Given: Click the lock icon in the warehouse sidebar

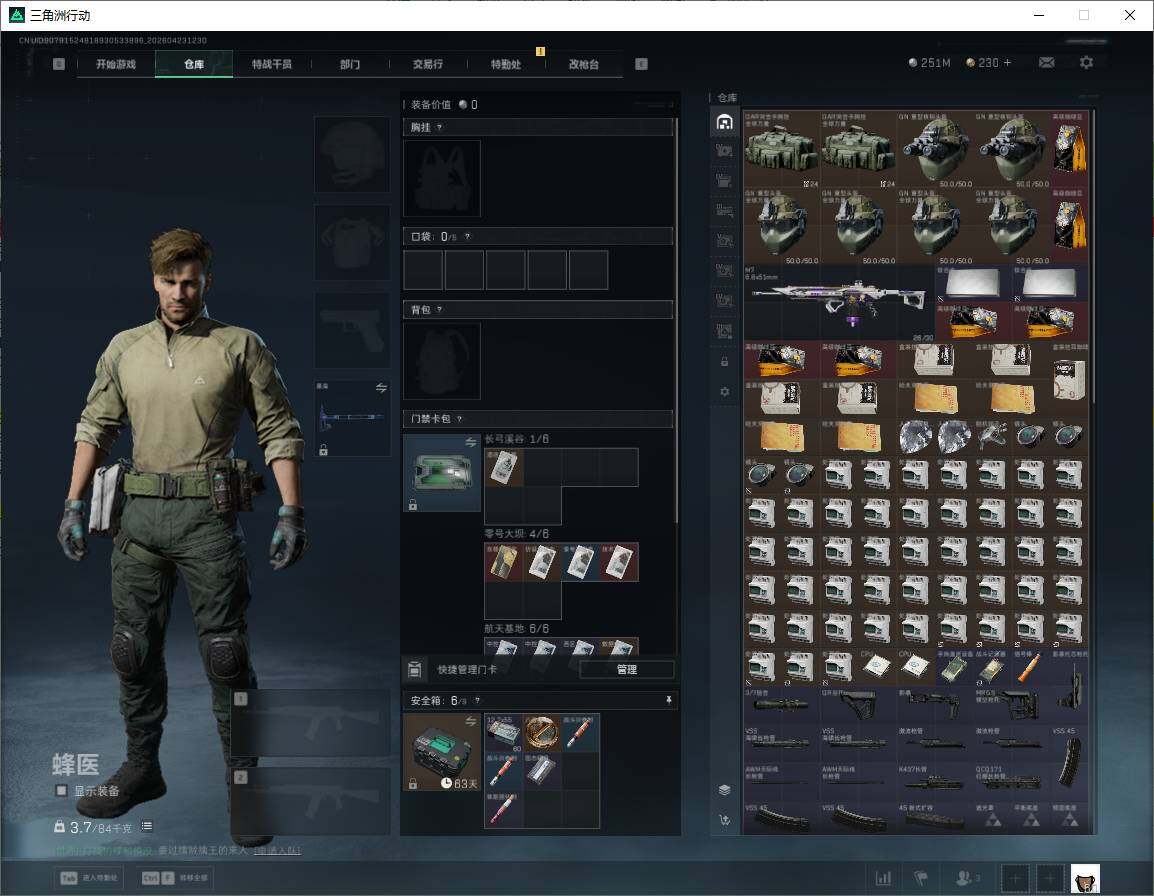Looking at the screenshot, I should (x=724, y=361).
